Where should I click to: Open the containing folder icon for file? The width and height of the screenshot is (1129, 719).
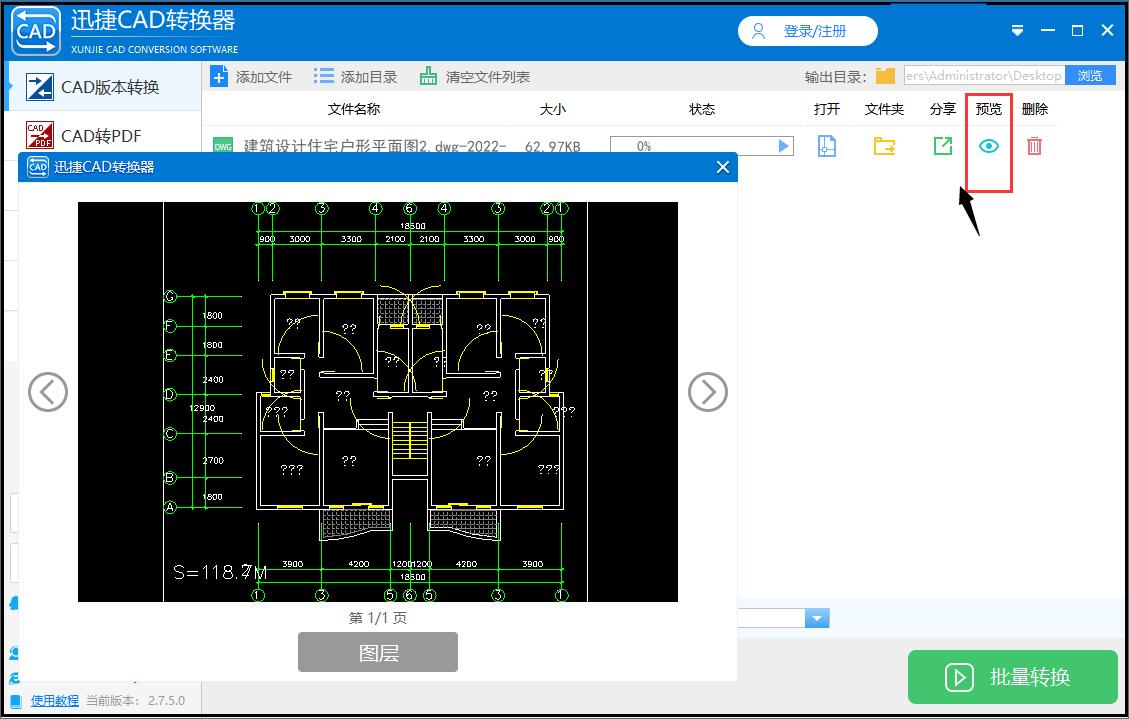pos(884,146)
